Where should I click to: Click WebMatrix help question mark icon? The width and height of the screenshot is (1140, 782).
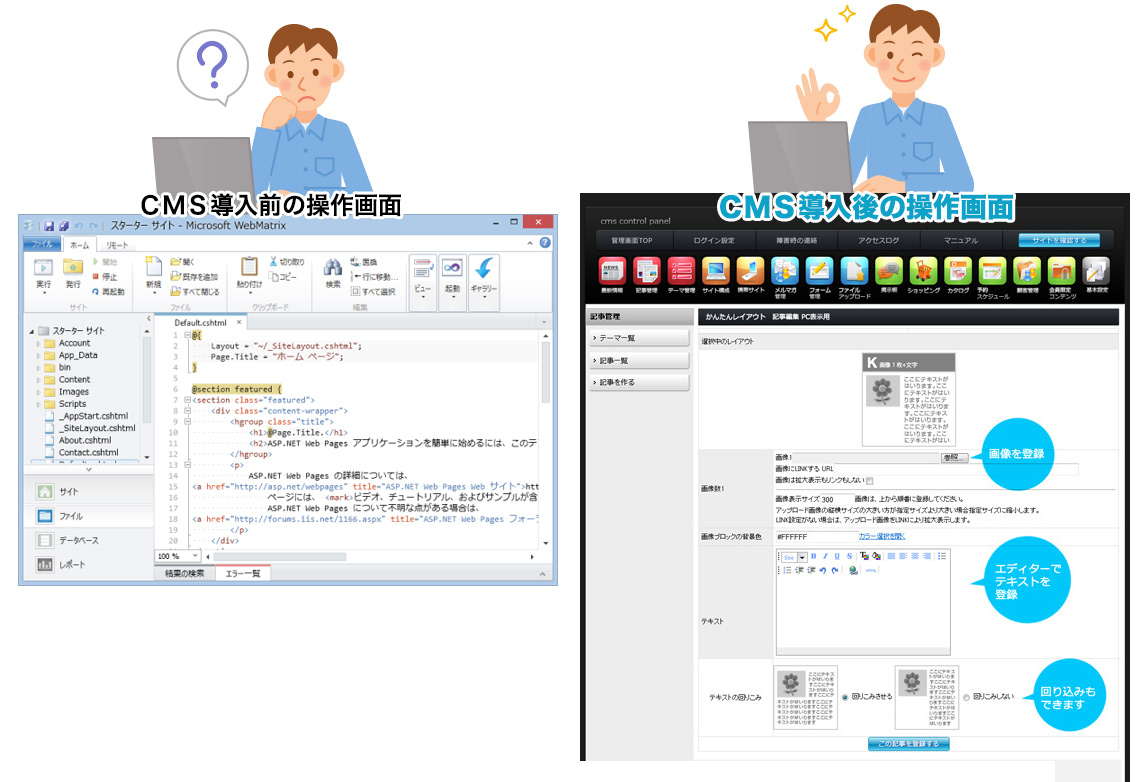pyautogui.click(x=545, y=243)
